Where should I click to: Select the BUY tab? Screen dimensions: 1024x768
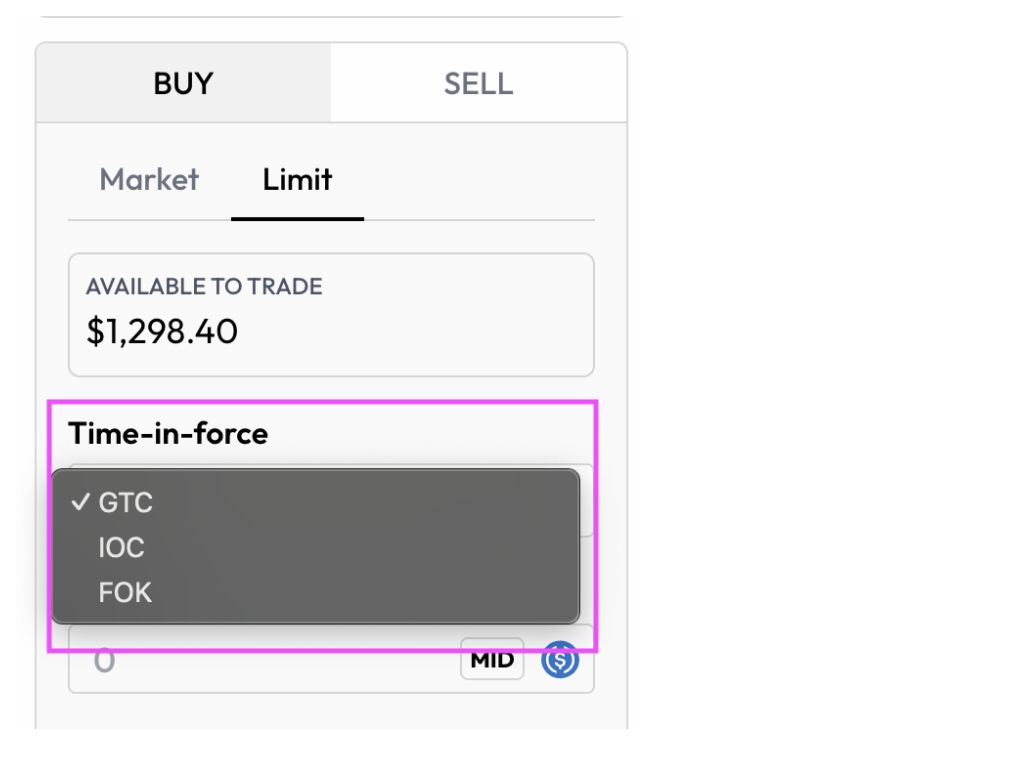(183, 83)
